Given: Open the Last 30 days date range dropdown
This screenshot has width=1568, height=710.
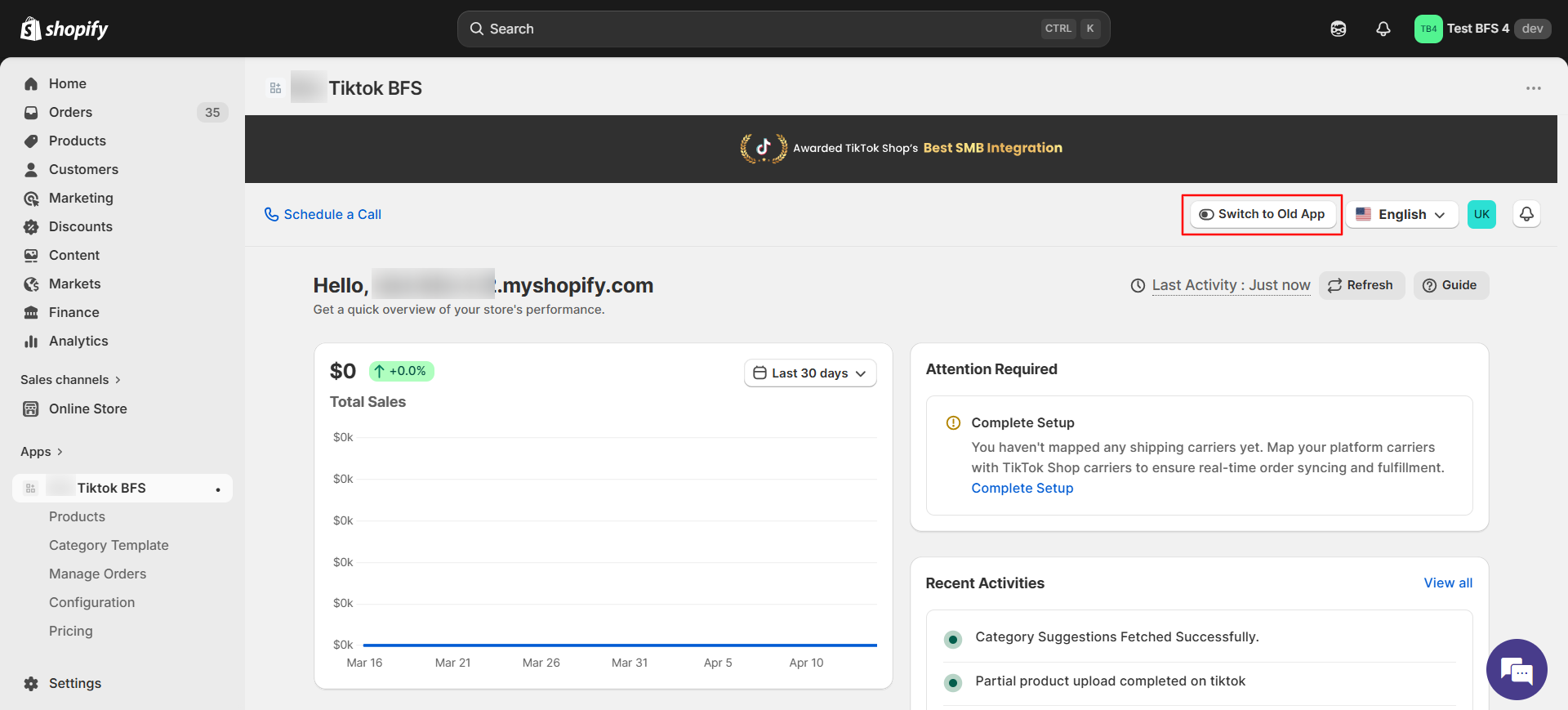Looking at the screenshot, I should pyautogui.click(x=809, y=373).
